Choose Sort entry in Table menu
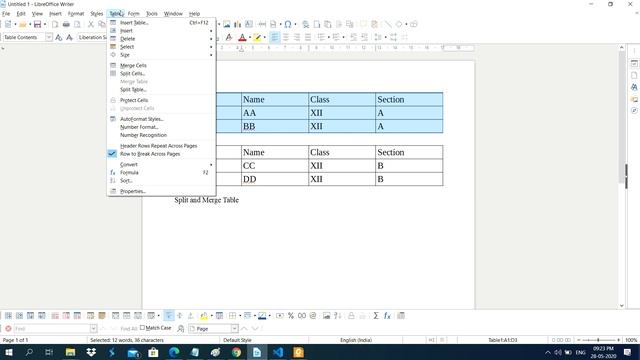 point(161,180)
